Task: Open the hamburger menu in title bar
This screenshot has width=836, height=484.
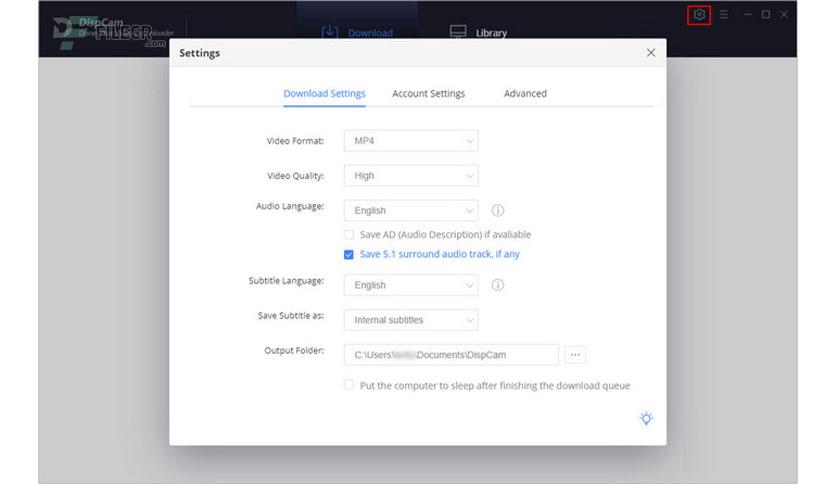Action: tap(724, 15)
